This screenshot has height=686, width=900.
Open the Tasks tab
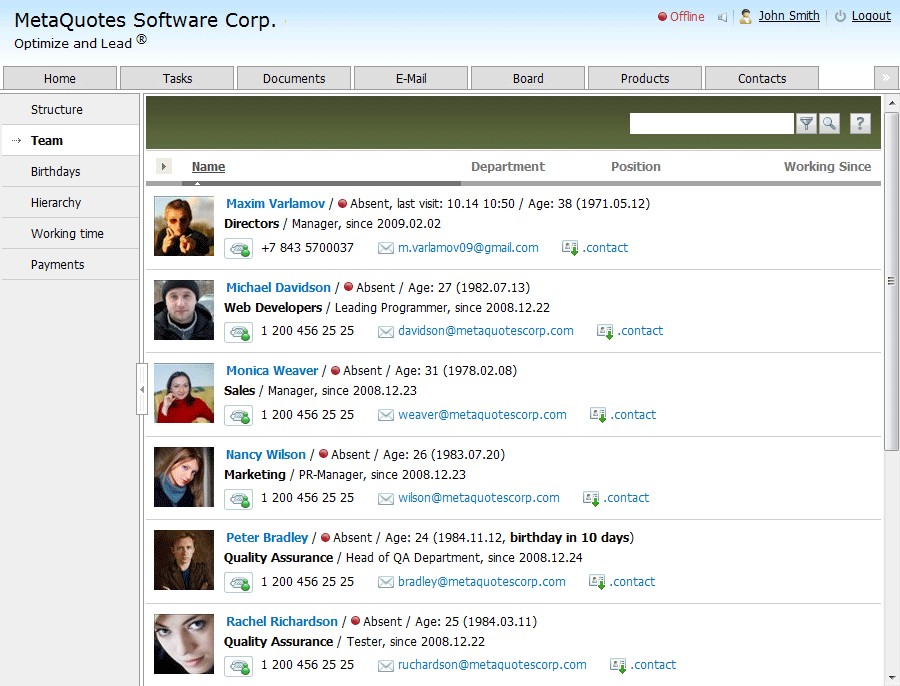(177, 78)
